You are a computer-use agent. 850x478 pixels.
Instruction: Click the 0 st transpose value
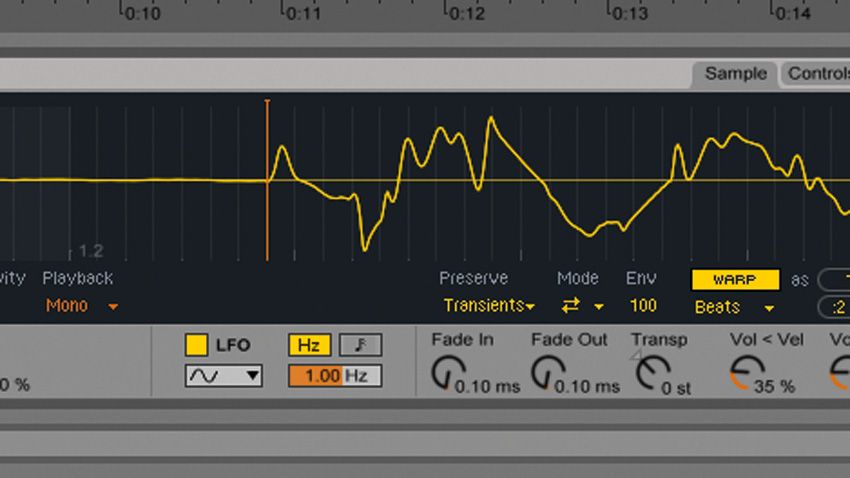point(675,388)
